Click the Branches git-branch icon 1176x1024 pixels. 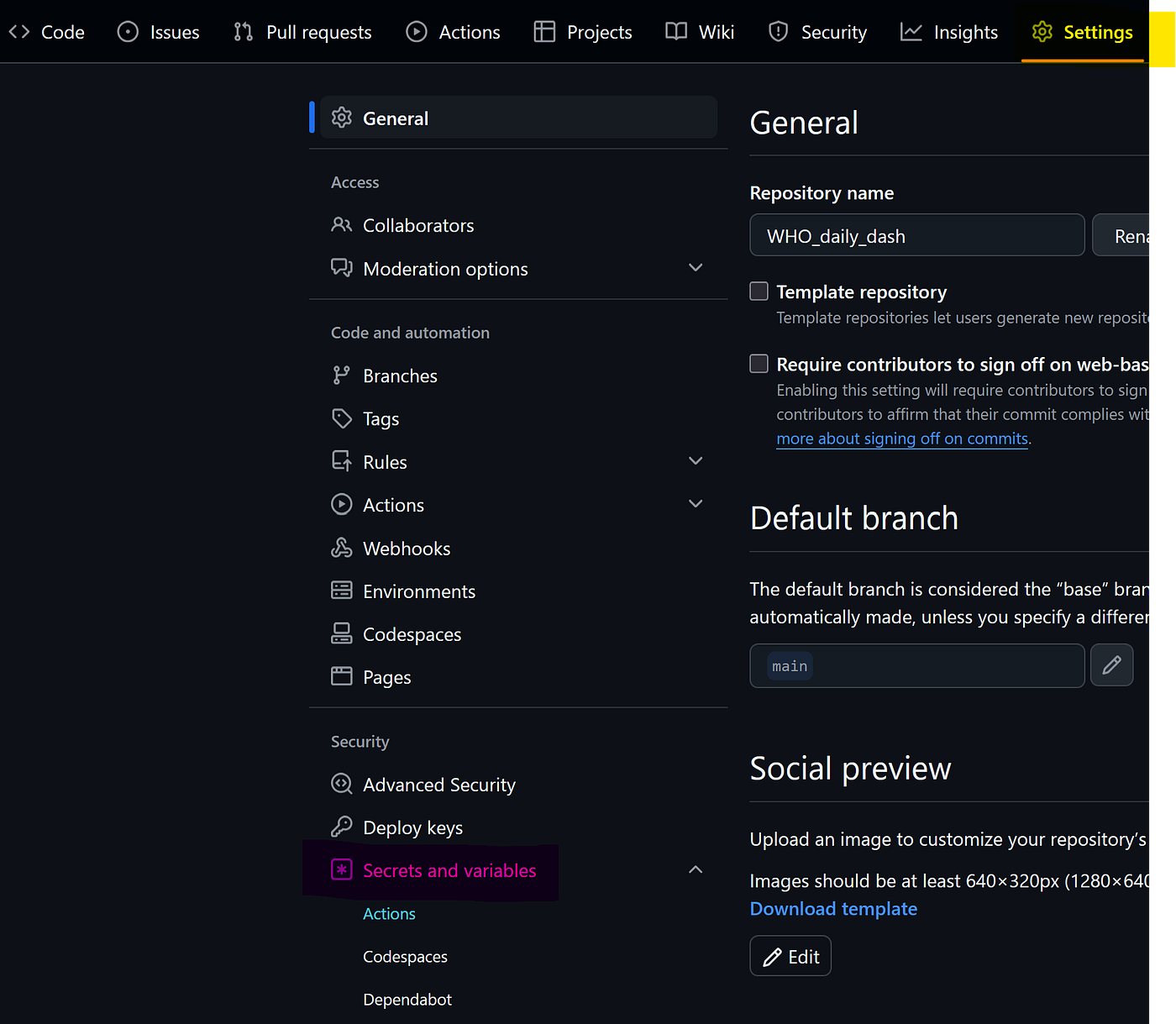coord(341,375)
